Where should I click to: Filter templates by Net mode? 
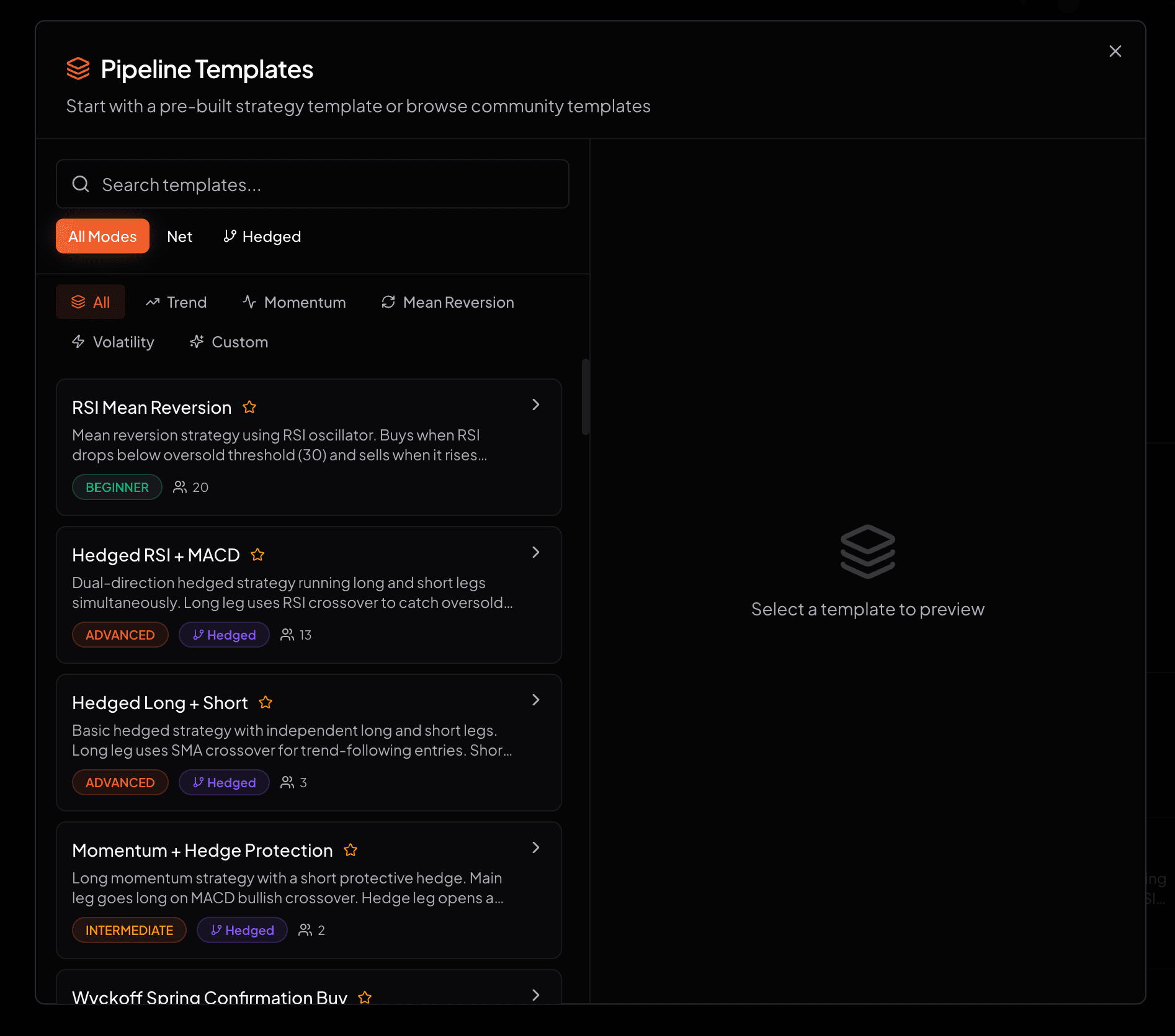(179, 236)
